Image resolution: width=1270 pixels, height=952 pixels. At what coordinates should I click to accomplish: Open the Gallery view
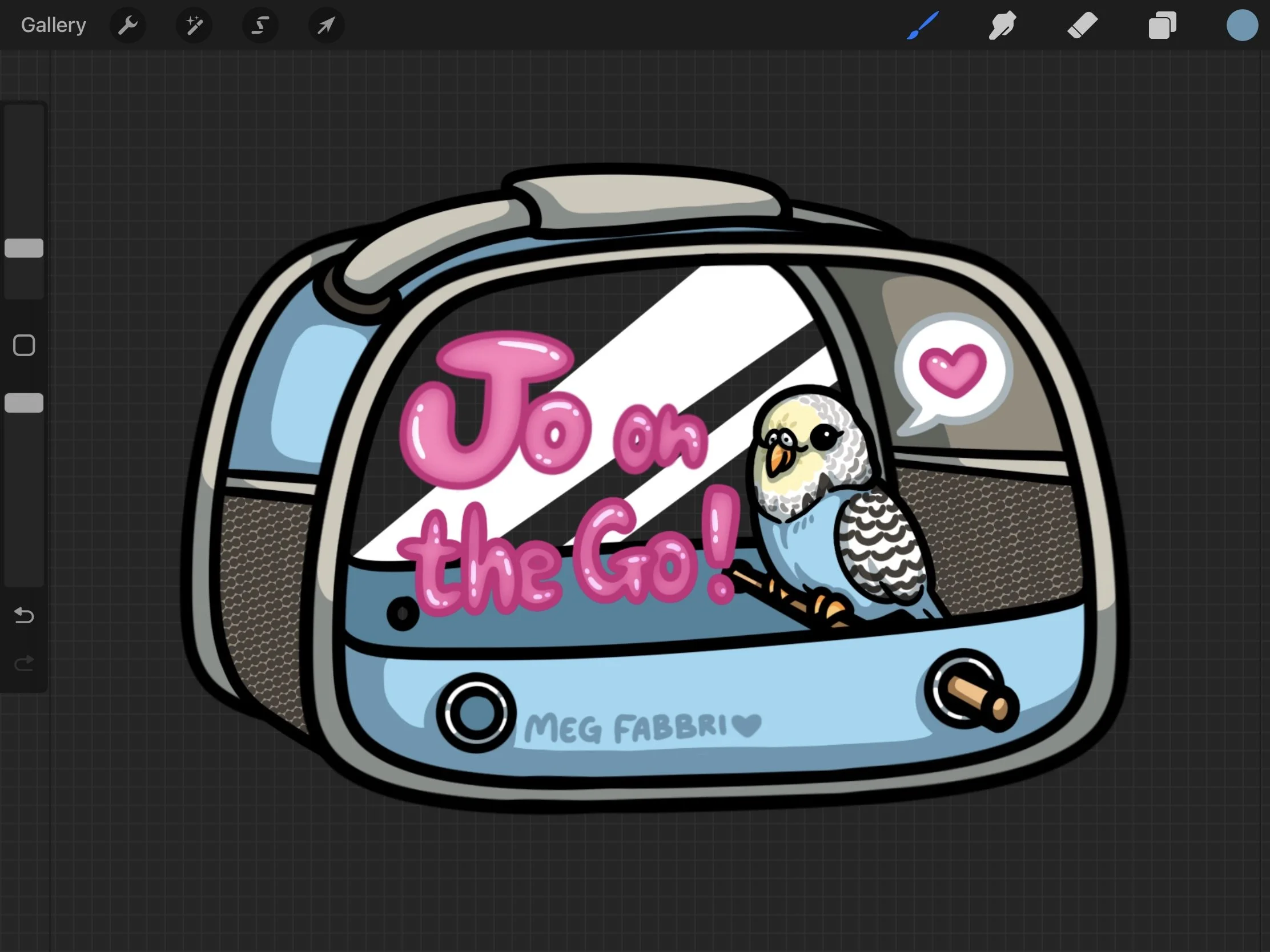tap(54, 25)
